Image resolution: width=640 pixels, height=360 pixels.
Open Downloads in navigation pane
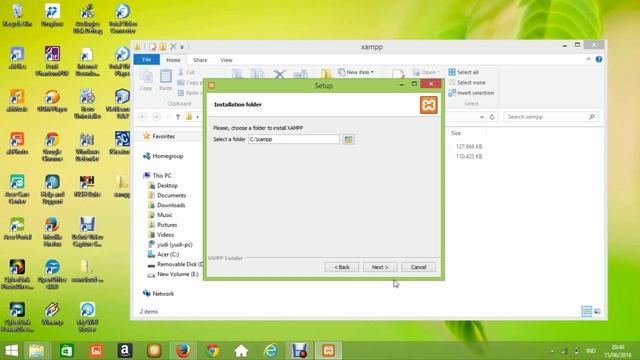(x=167, y=205)
